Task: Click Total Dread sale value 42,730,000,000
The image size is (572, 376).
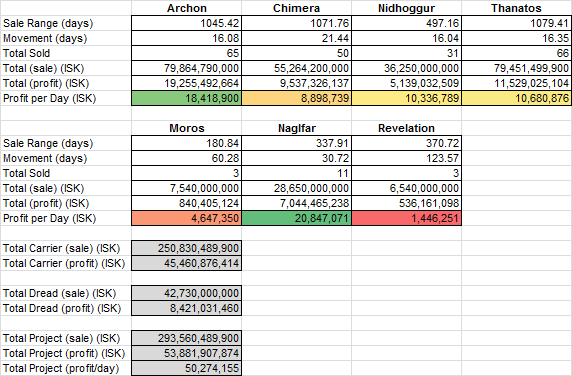Action: (x=186, y=293)
